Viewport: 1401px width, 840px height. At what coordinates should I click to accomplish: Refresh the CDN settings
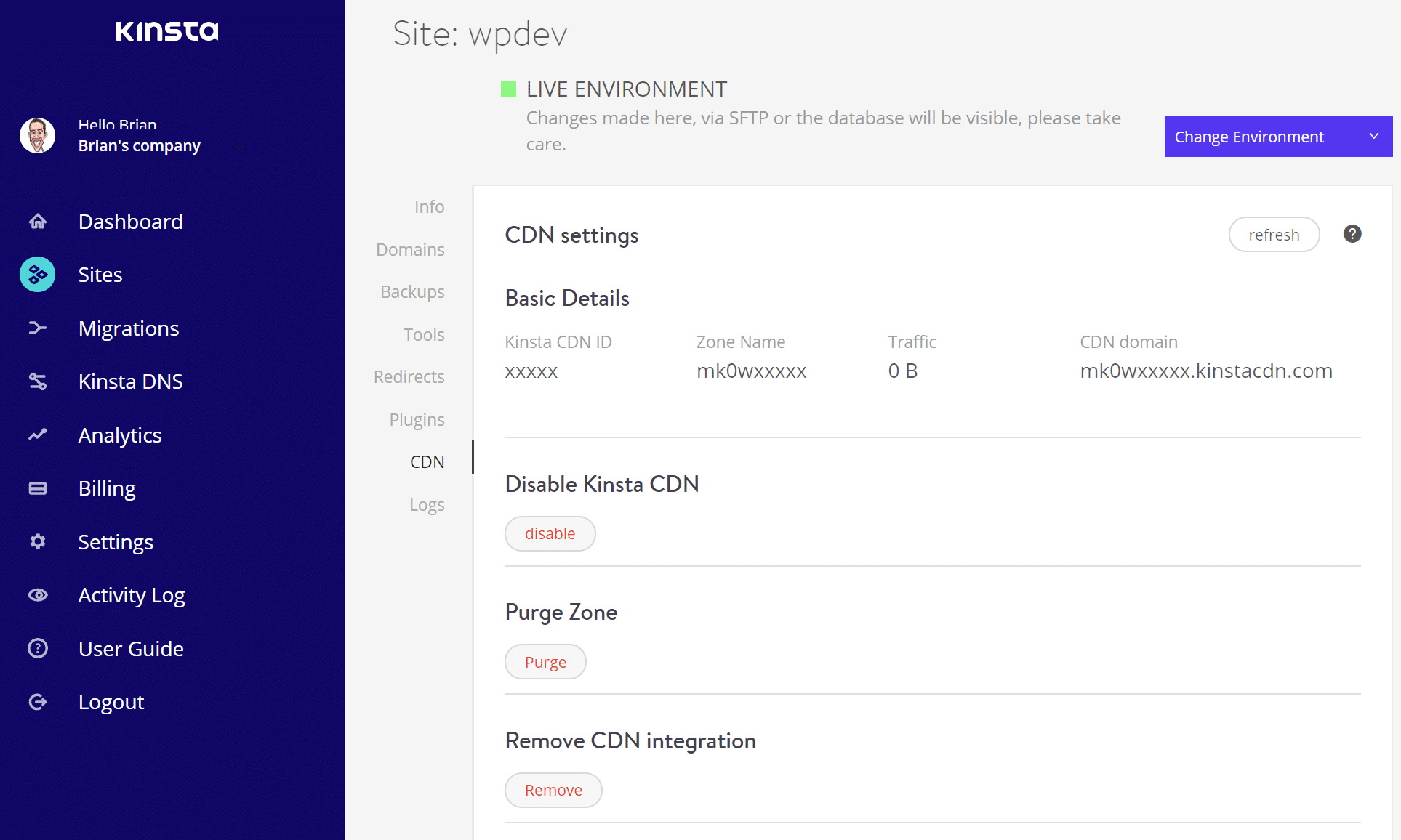tap(1274, 235)
